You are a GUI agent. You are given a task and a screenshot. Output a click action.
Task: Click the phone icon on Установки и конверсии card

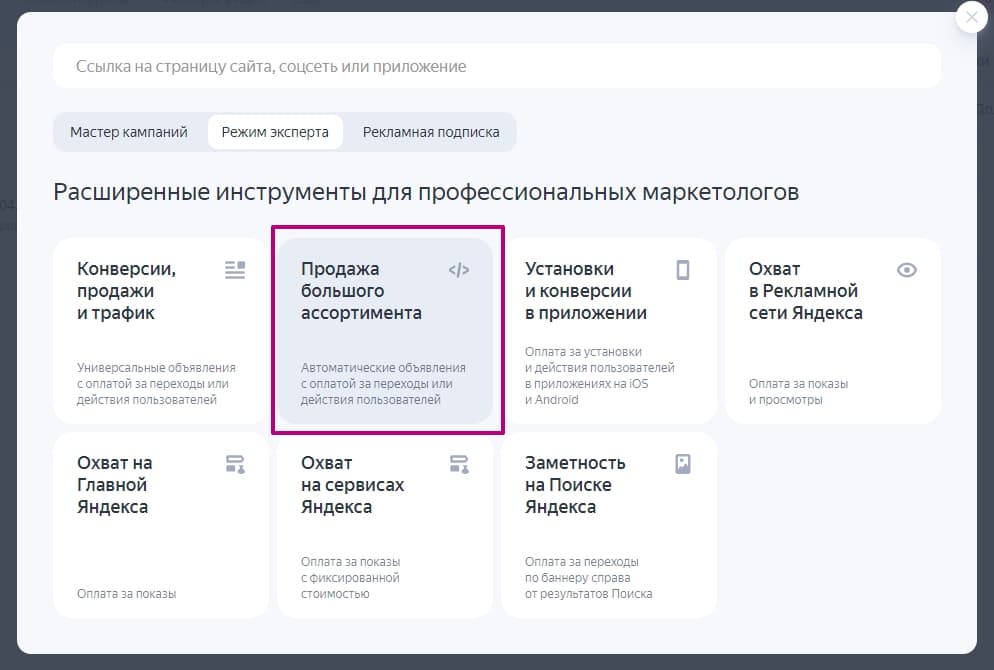[x=682, y=268]
